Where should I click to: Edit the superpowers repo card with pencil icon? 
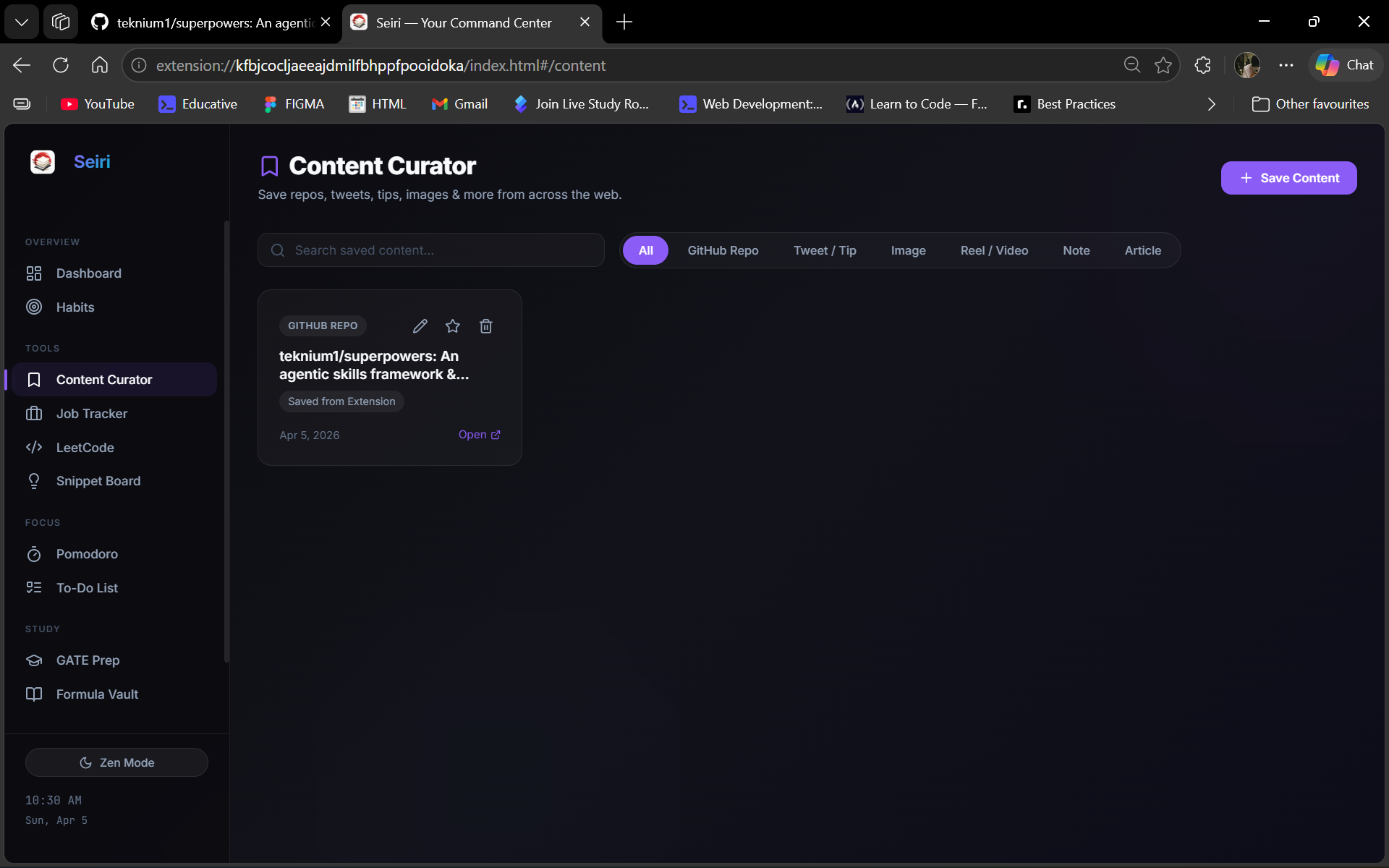[x=420, y=326]
